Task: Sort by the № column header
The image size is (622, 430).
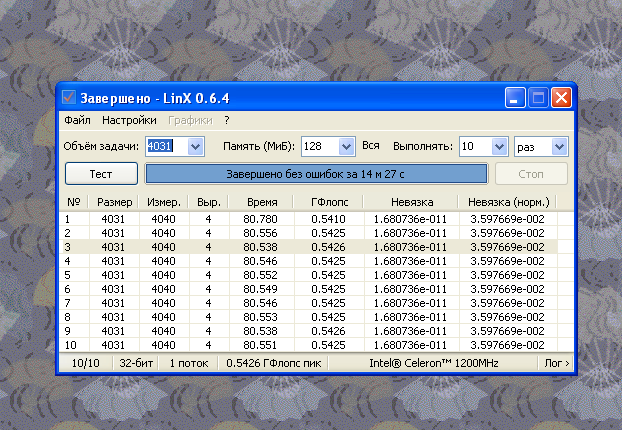Action: [74, 202]
